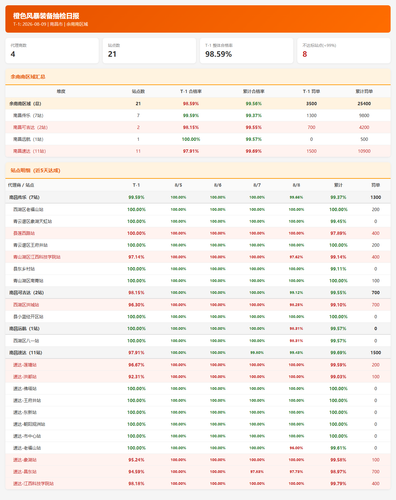The image size is (396, 500).
Task: Click the 96.30% T-1 rate cell
Action: (136, 305)
